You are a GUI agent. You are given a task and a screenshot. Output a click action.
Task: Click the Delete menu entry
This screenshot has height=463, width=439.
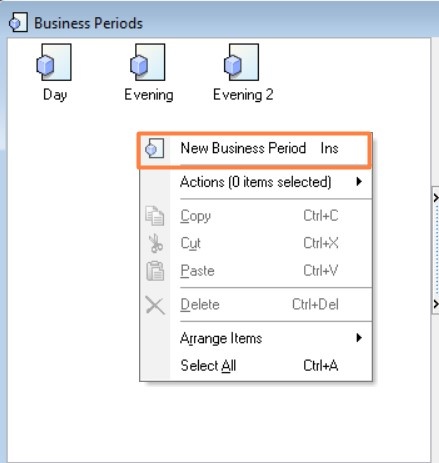[255, 305]
